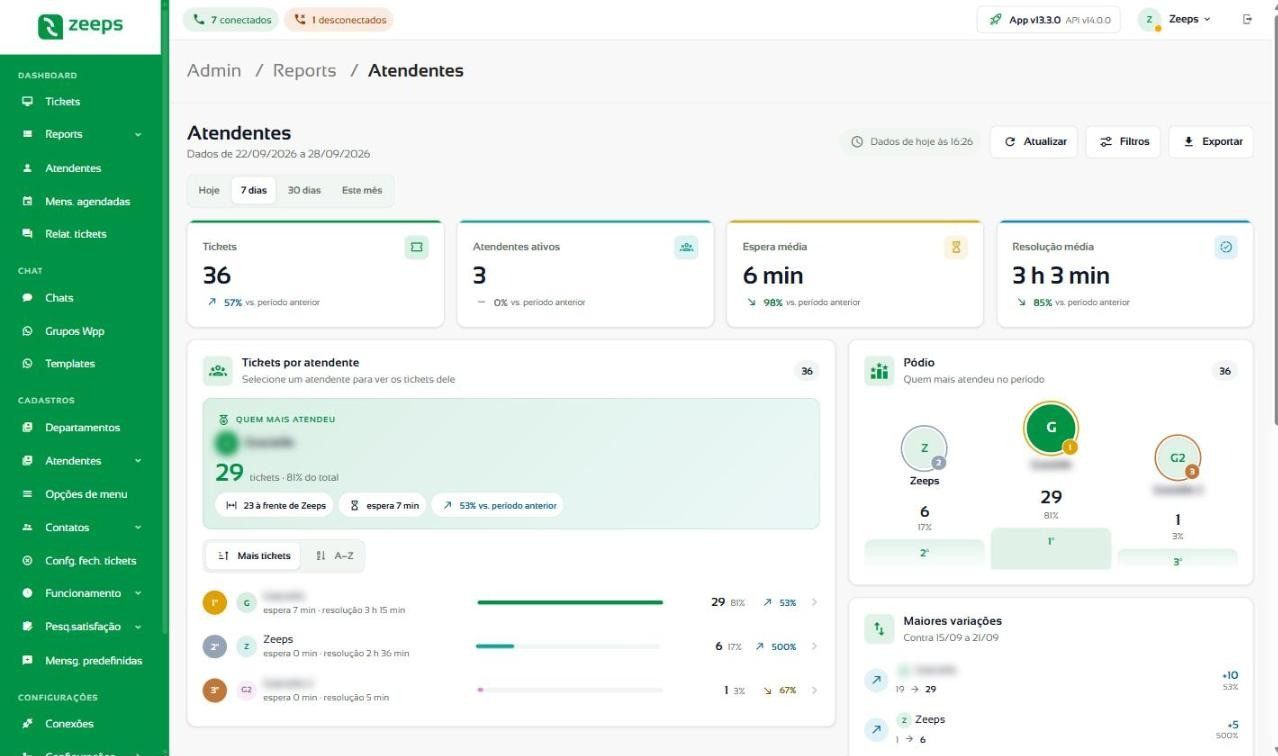Image resolution: width=1278 pixels, height=756 pixels.
Task: Click the logout icon in the top bar
Action: pos(1247,19)
